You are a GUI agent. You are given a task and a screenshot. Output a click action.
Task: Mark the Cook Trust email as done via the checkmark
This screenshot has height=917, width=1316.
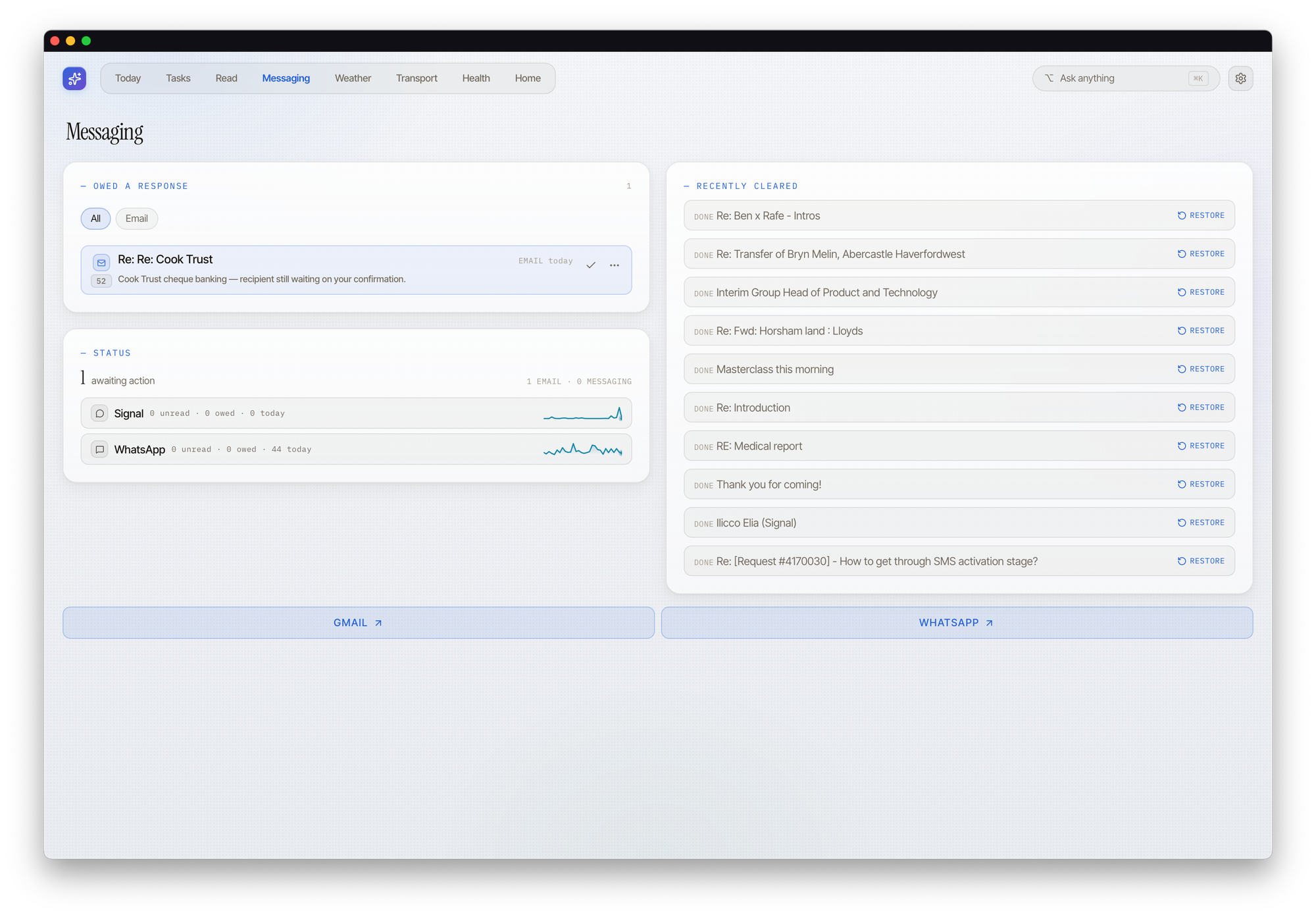(591, 265)
